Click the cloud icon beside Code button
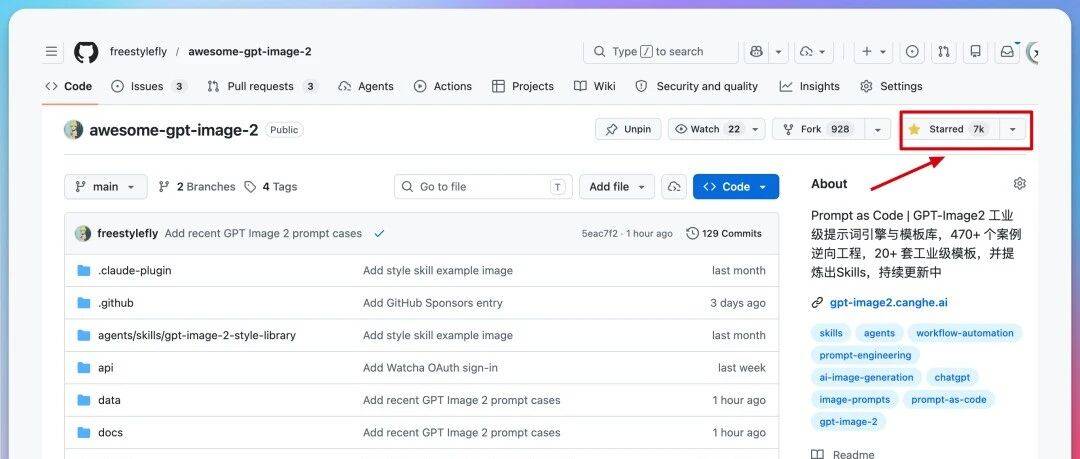Image resolution: width=1080 pixels, height=459 pixels. coord(674,187)
